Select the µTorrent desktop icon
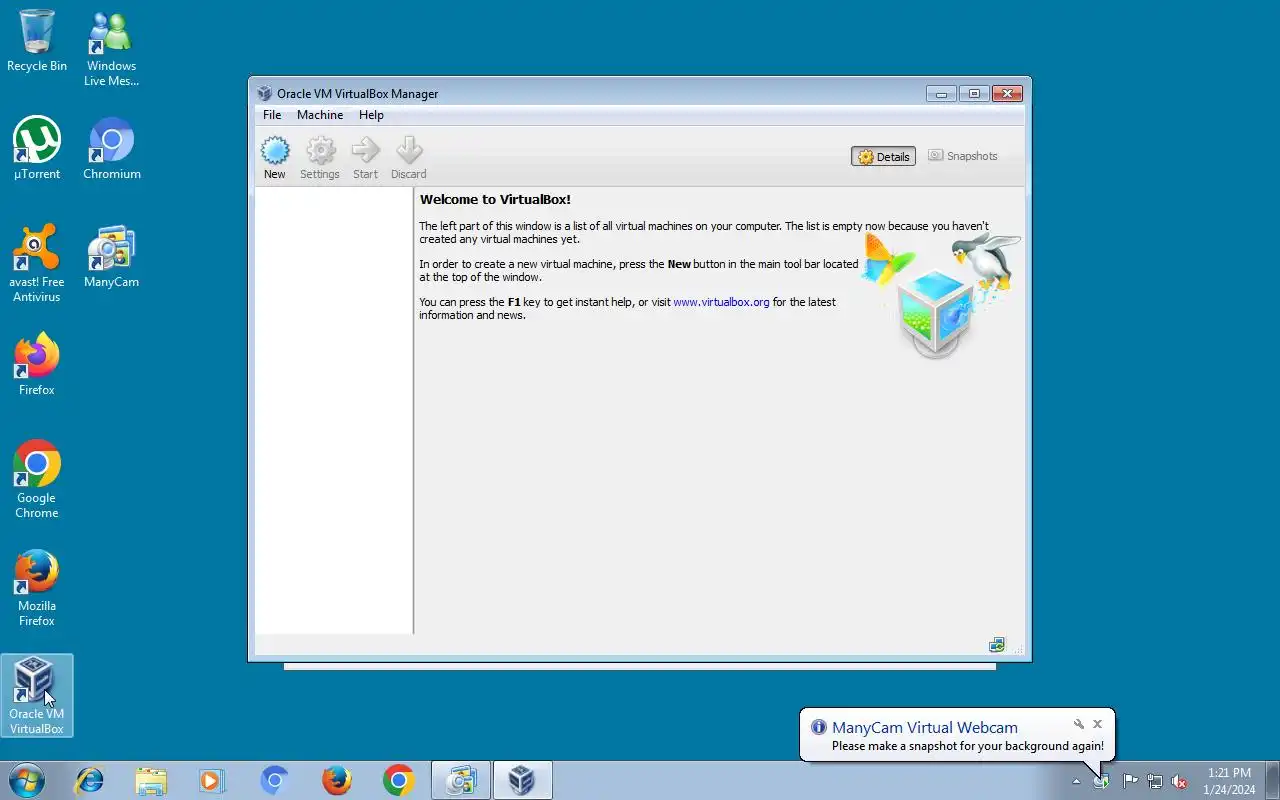The image size is (1280, 800). click(x=37, y=149)
